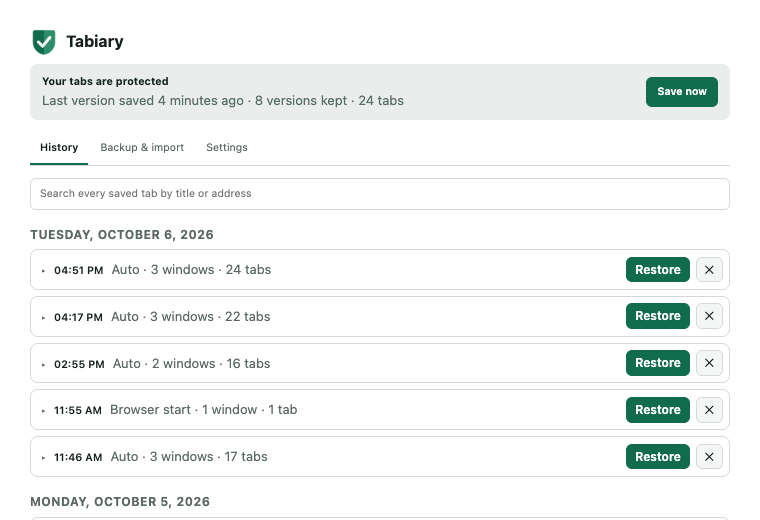Delete the 11:55 AM Browser start version
This screenshot has width=760, height=520.
tap(709, 410)
